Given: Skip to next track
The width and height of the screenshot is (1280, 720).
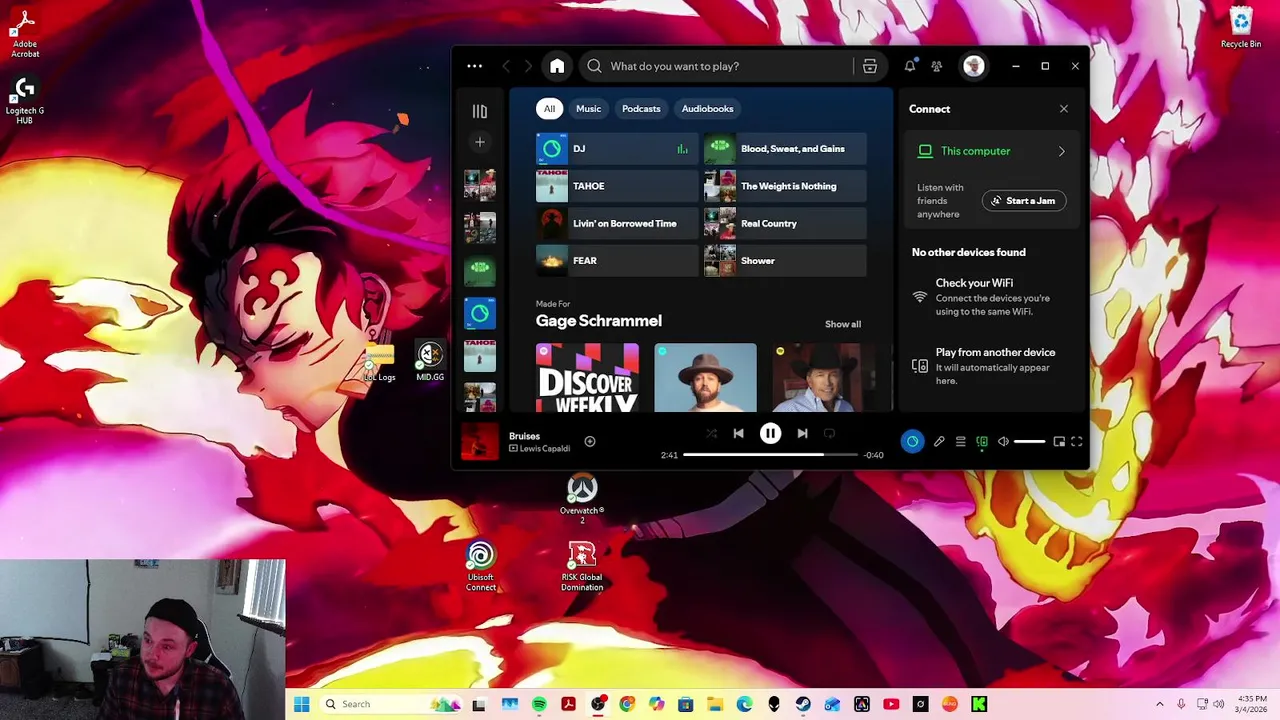Looking at the screenshot, I should [802, 433].
